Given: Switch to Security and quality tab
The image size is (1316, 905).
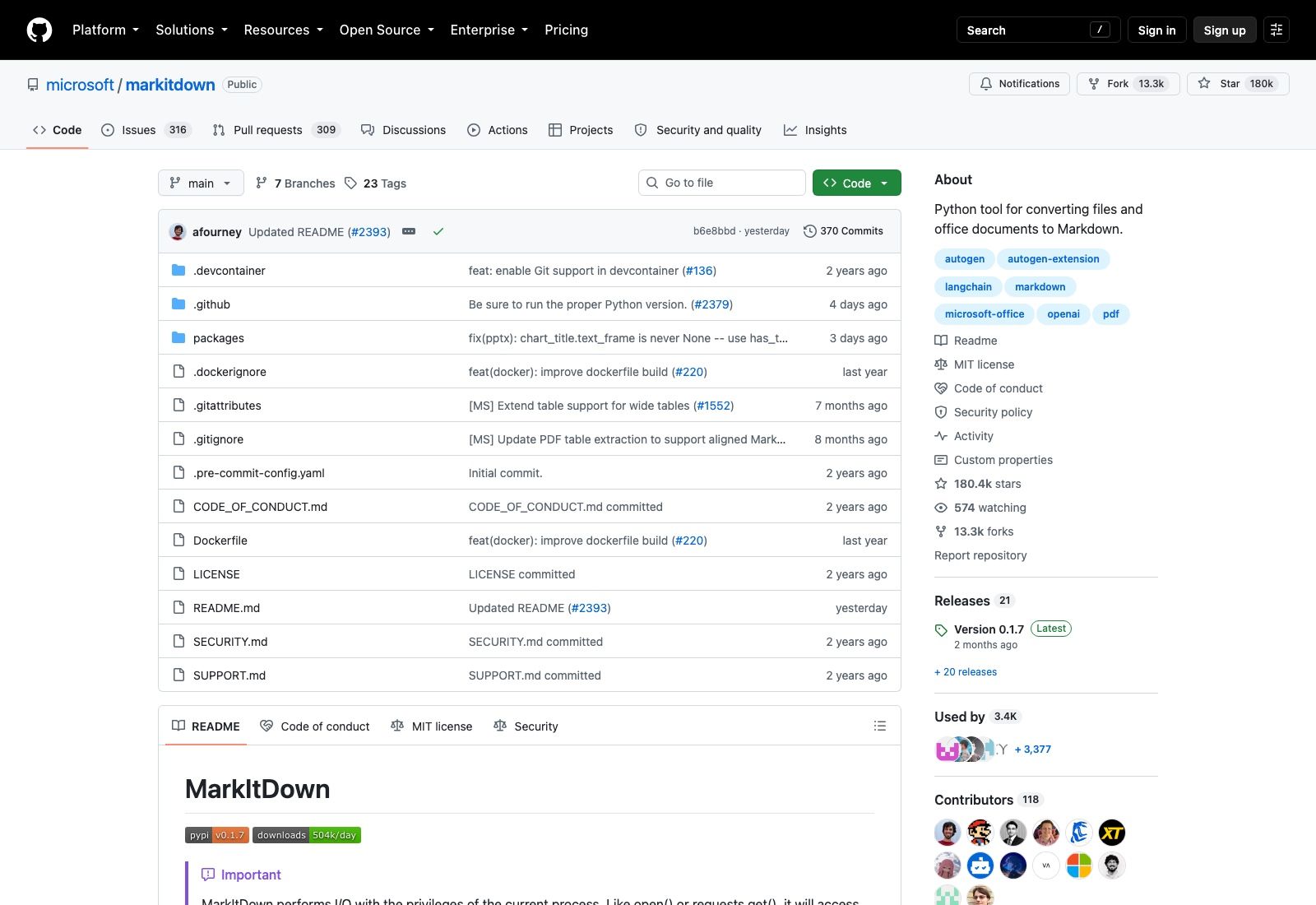Looking at the screenshot, I should coord(698,130).
